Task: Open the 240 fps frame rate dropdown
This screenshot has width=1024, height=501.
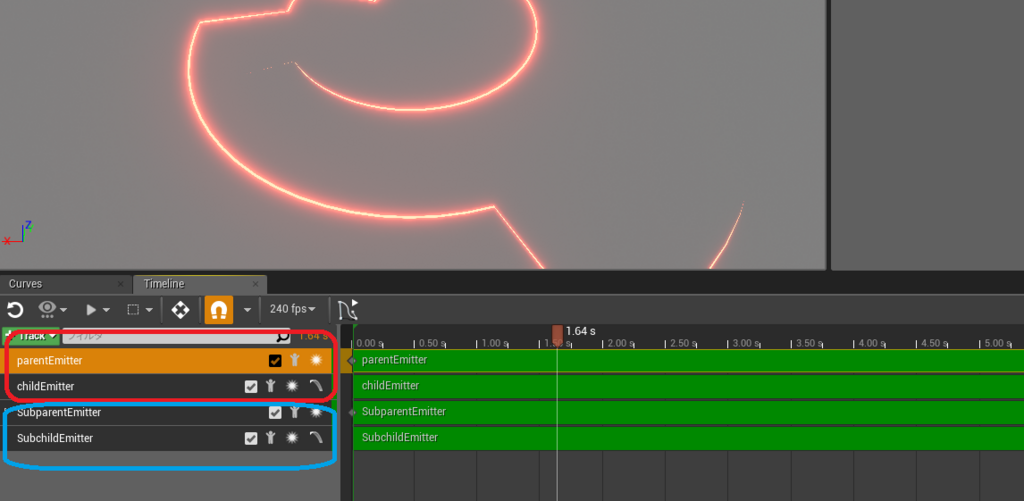Action: [x=293, y=309]
